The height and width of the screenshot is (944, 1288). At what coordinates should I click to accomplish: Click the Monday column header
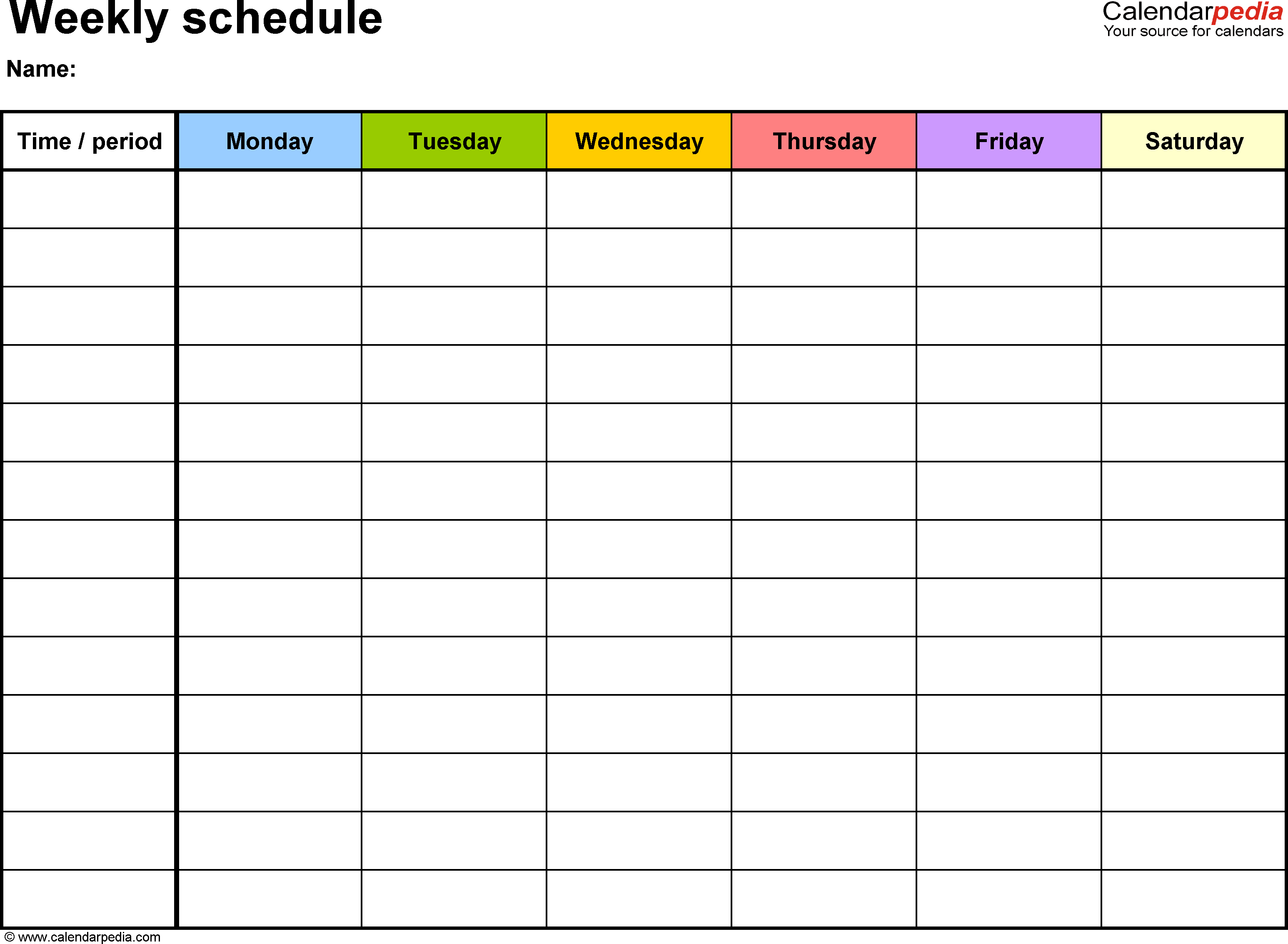269,139
